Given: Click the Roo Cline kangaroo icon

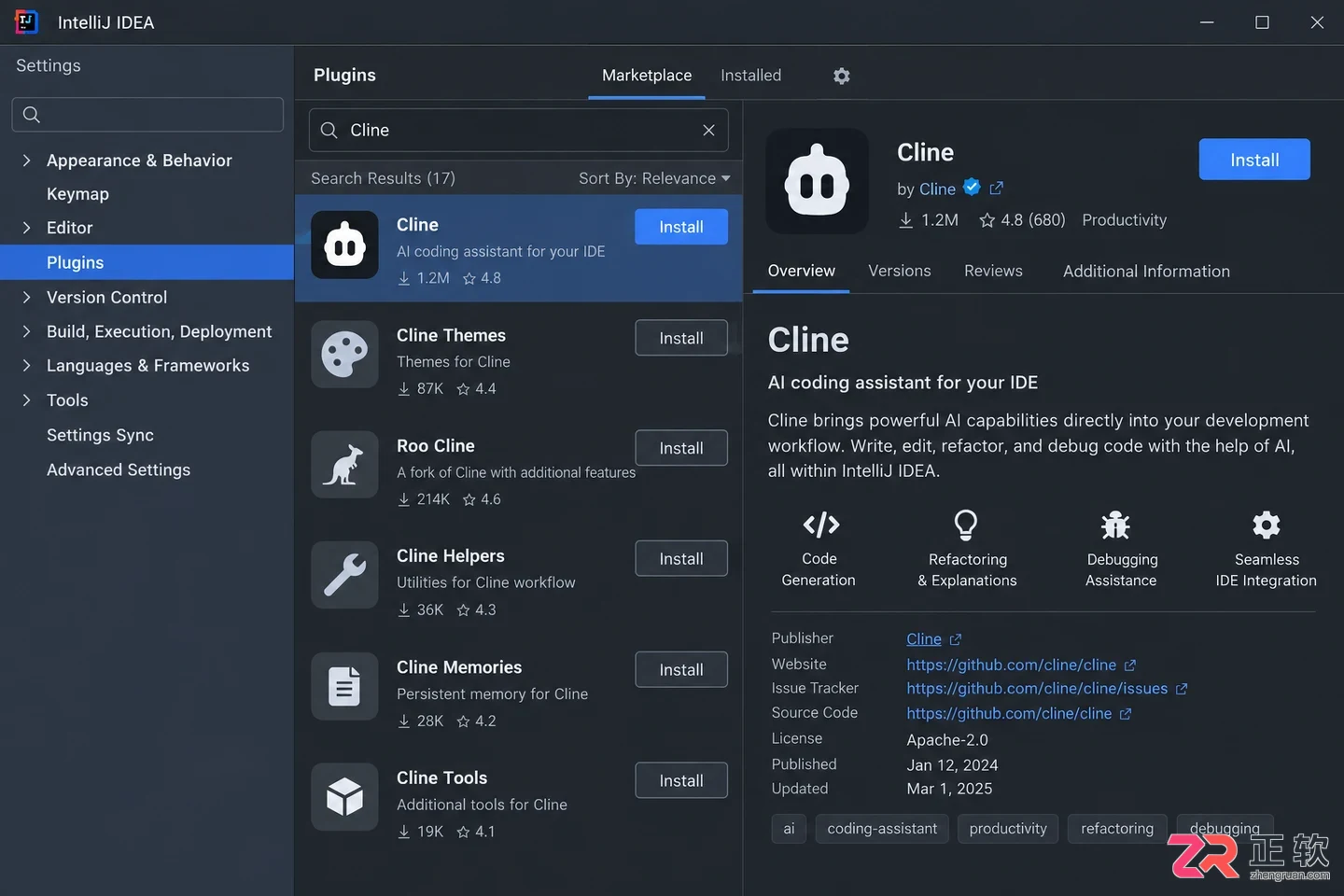Looking at the screenshot, I should [344, 465].
